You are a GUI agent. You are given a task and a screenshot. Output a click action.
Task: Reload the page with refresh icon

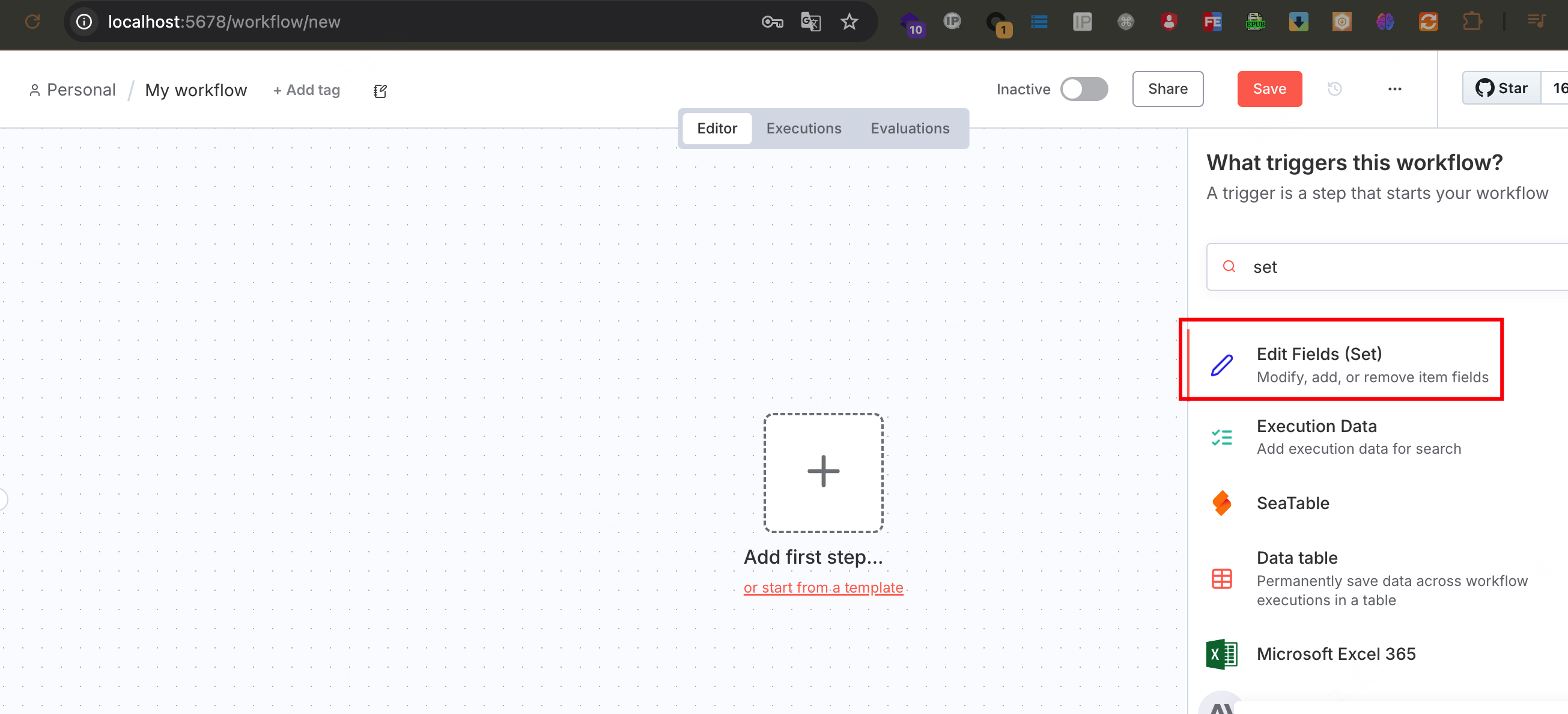point(33,22)
